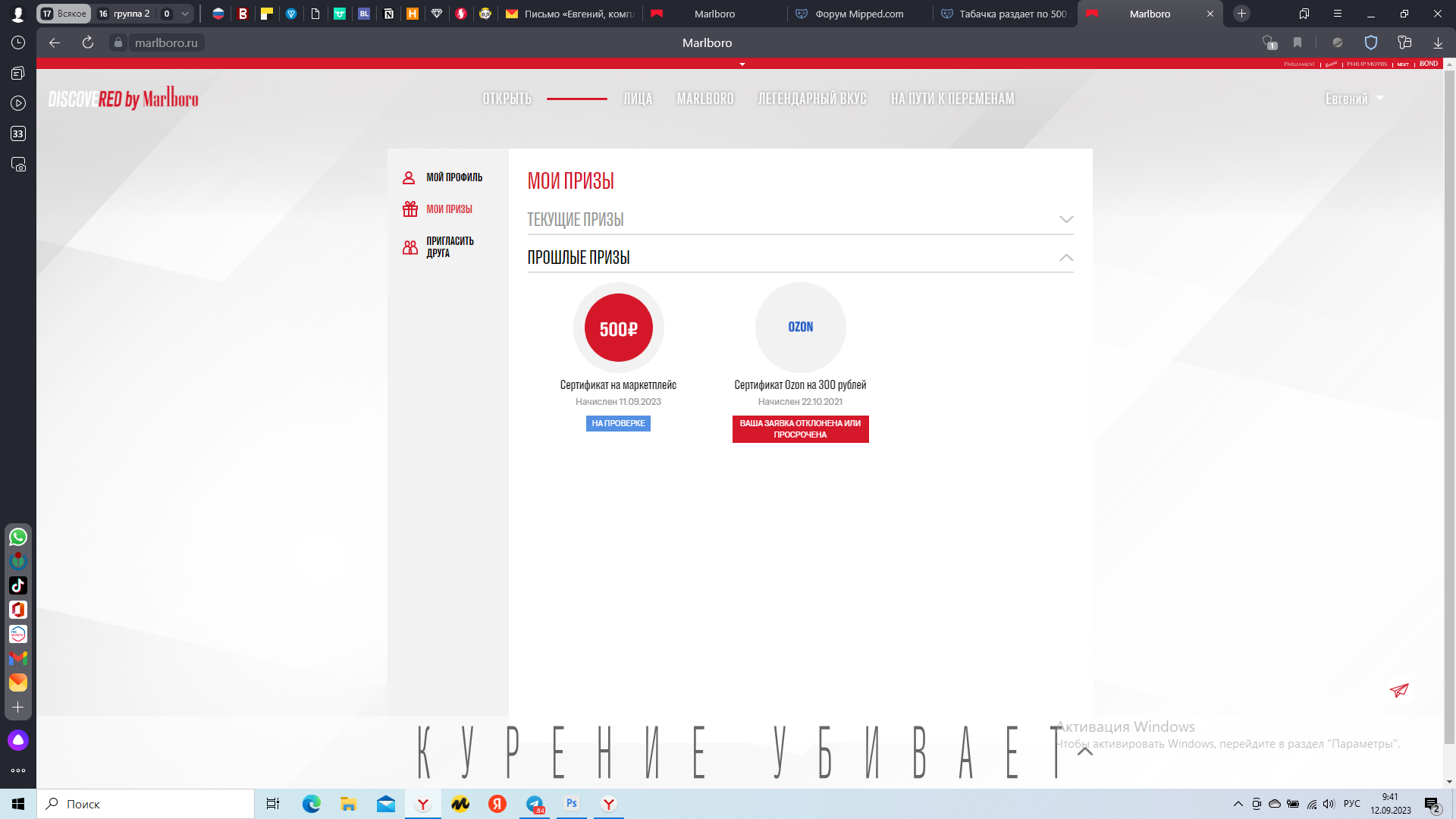
Task: Click page vertical scrollbar
Action: pyautogui.click(x=1449, y=406)
